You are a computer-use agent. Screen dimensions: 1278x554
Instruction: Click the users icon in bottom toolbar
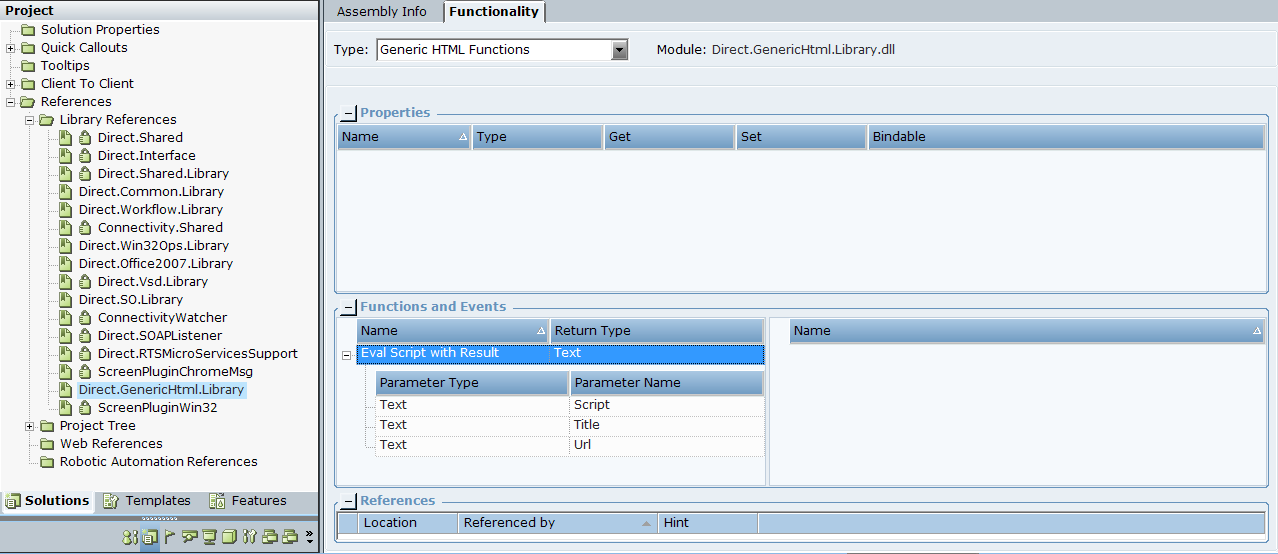[129, 537]
